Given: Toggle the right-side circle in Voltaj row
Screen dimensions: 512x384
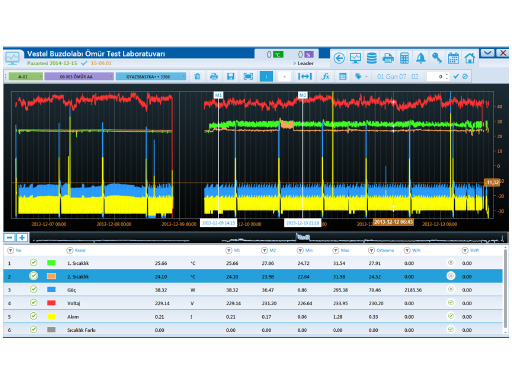Looking at the screenshot, I should pyautogui.click(x=451, y=303).
